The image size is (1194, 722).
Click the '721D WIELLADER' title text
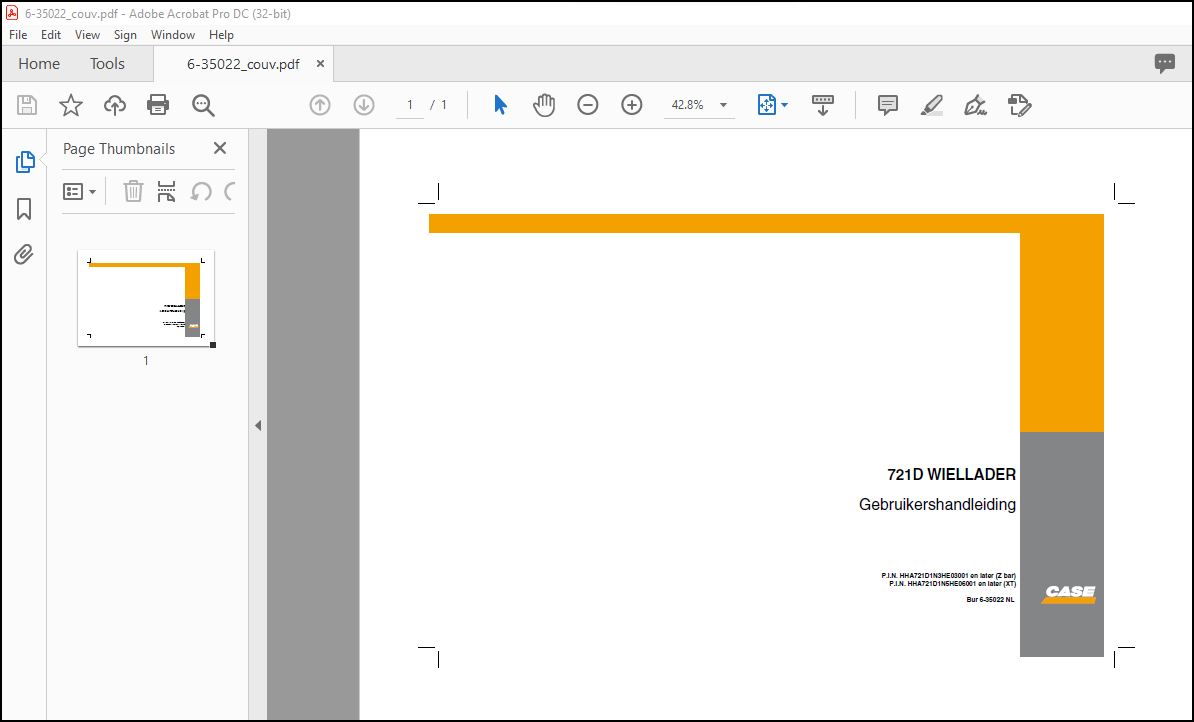951,474
